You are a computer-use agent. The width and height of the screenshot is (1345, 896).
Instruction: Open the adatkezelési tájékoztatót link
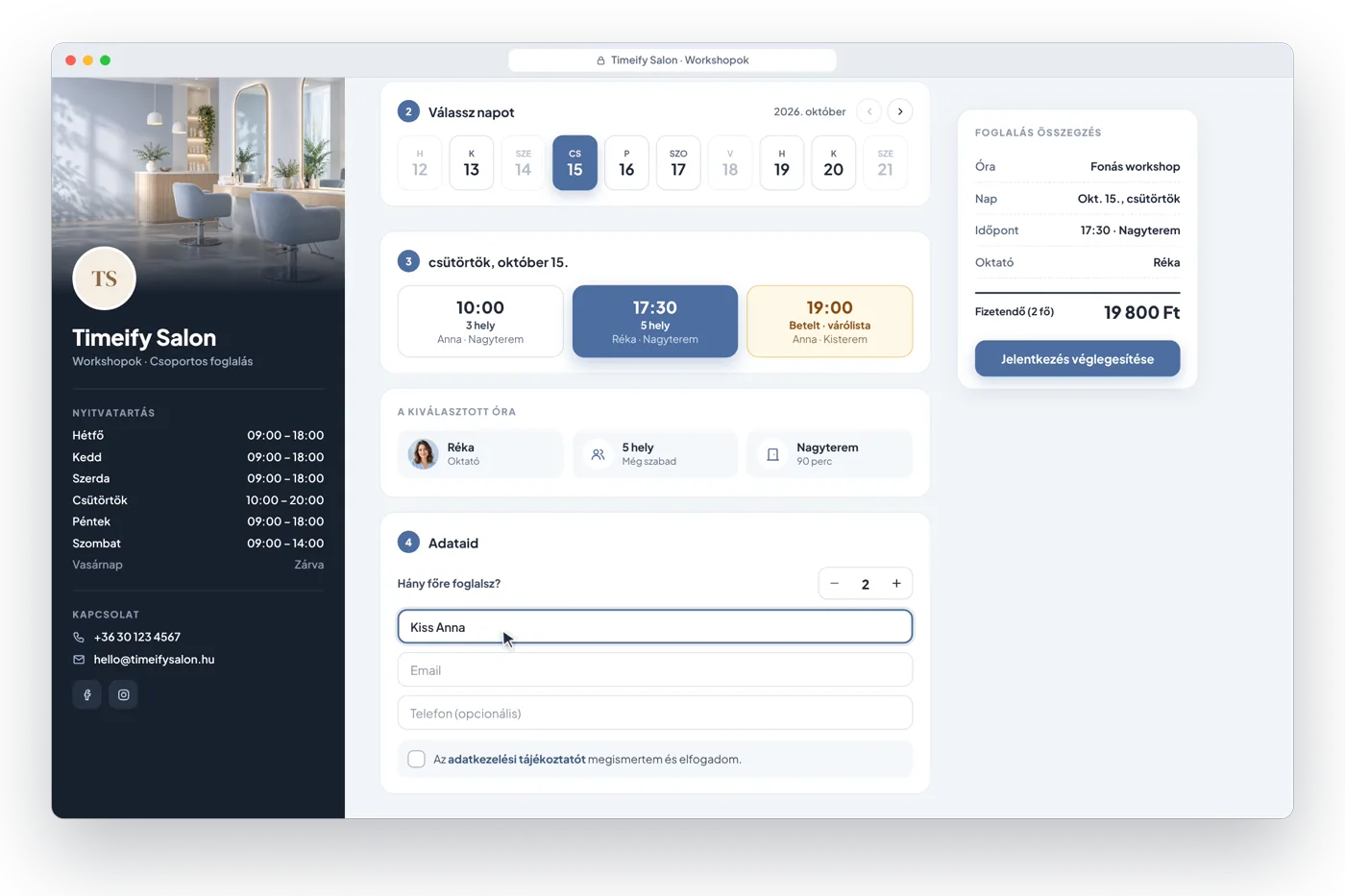point(517,759)
